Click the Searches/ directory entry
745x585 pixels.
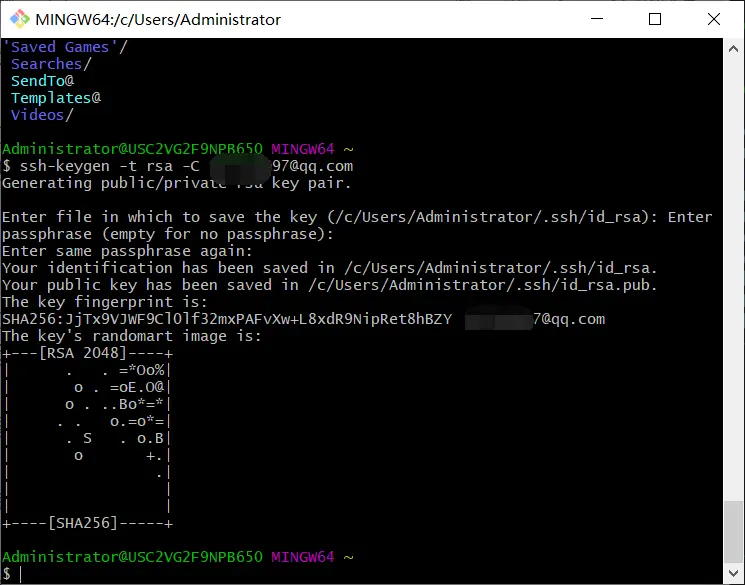(51, 64)
